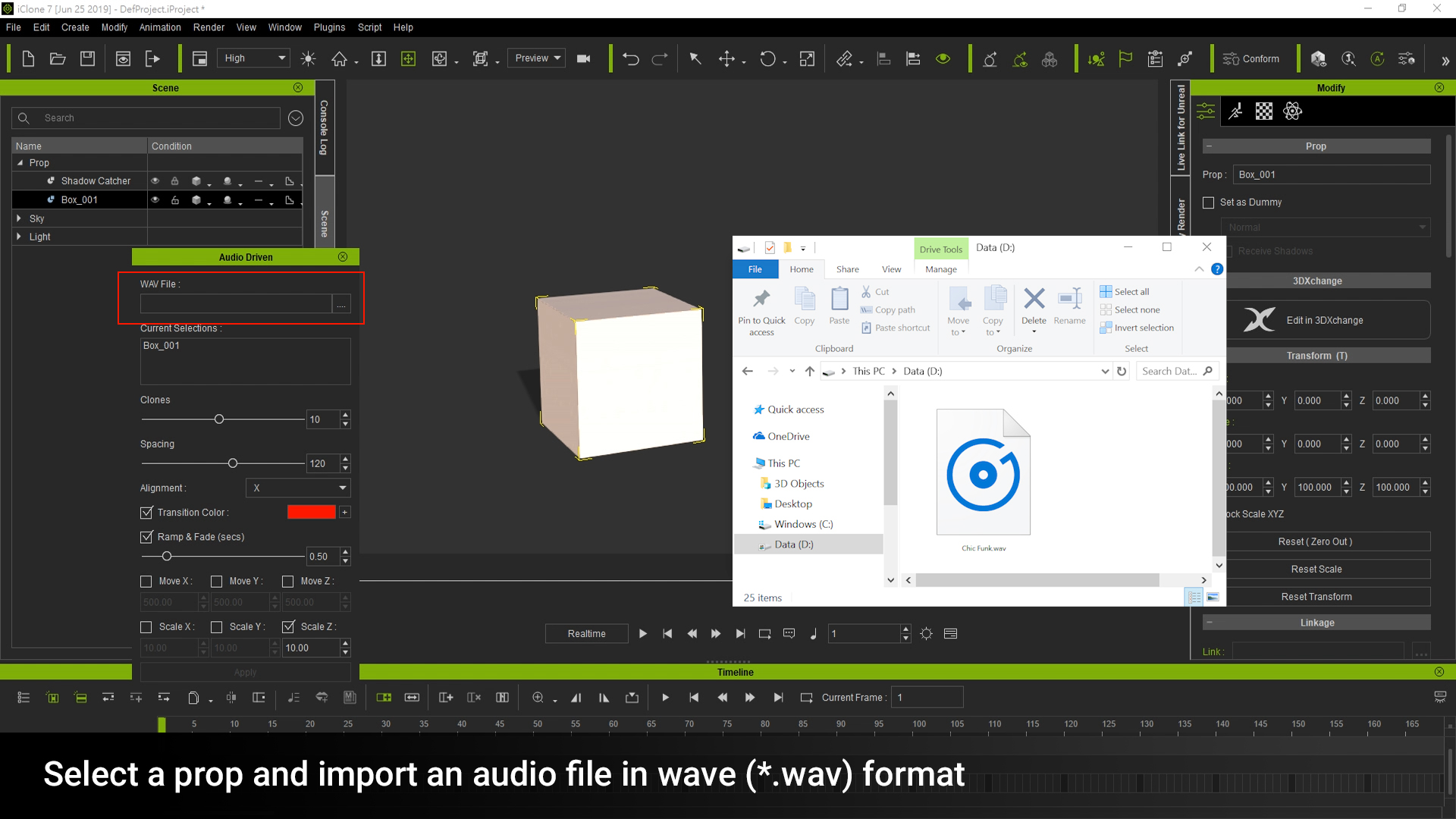1456x819 pixels.
Task: Click the Realtime button
Action: [x=587, y=634]
